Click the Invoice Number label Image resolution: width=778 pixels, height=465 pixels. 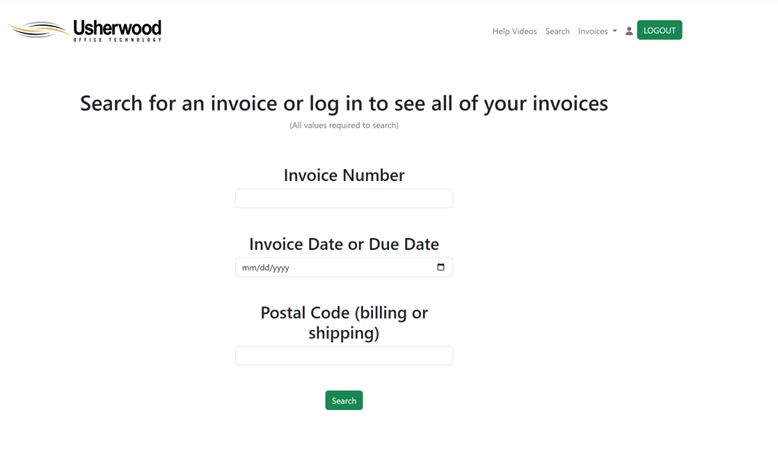pos(343,175)
